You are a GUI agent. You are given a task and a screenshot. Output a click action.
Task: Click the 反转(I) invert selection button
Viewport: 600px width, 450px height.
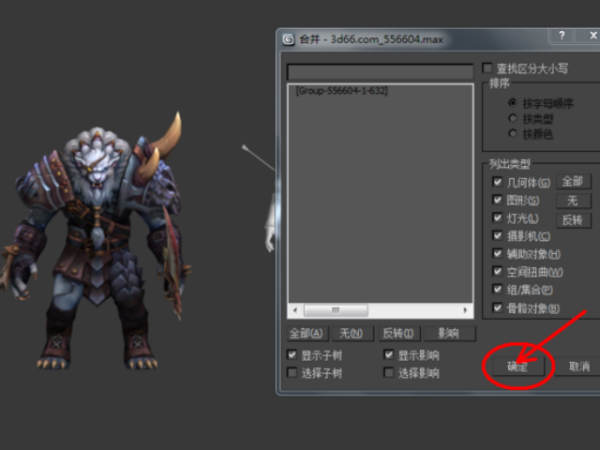pyautogui.click(x=399, y=333)
